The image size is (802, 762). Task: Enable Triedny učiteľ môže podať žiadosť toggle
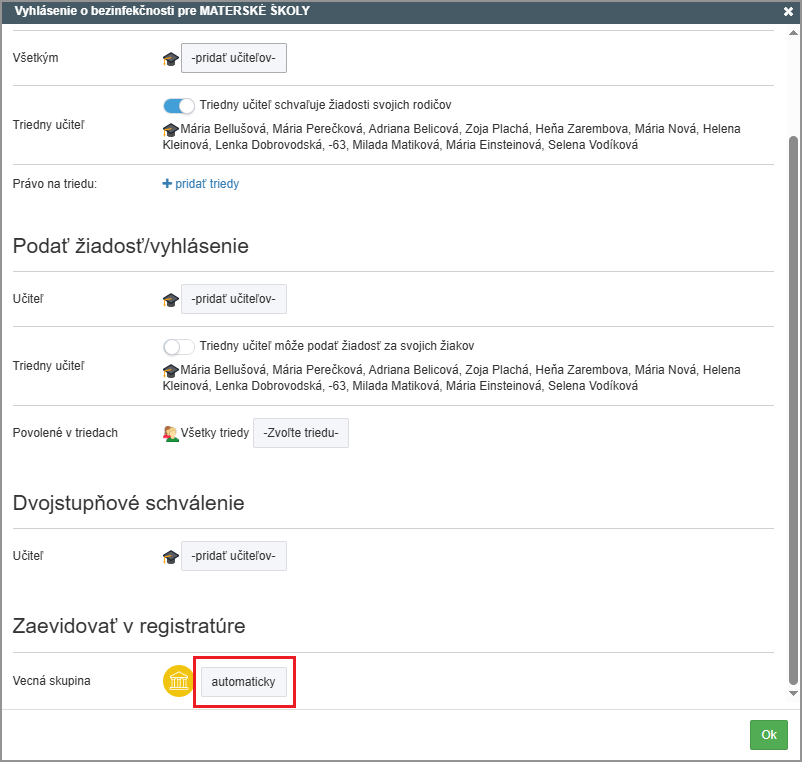[x=179, y=347]
